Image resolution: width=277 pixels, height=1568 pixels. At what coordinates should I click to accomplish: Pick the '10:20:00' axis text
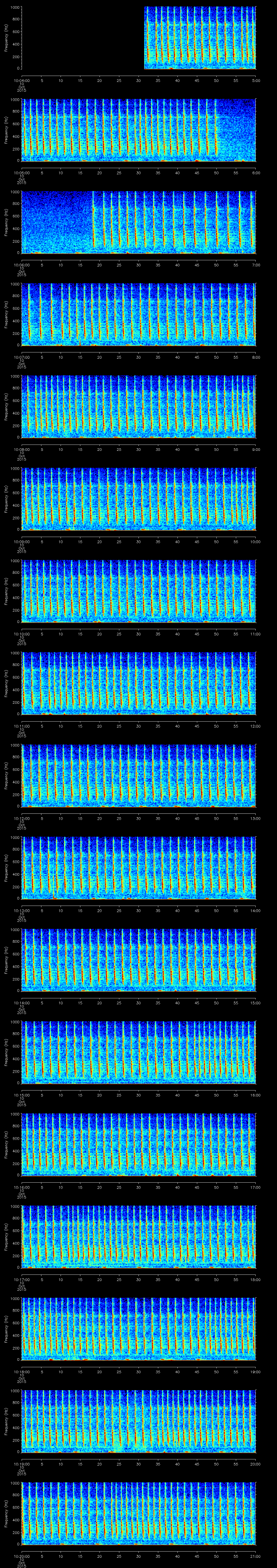click(22, 1556)
